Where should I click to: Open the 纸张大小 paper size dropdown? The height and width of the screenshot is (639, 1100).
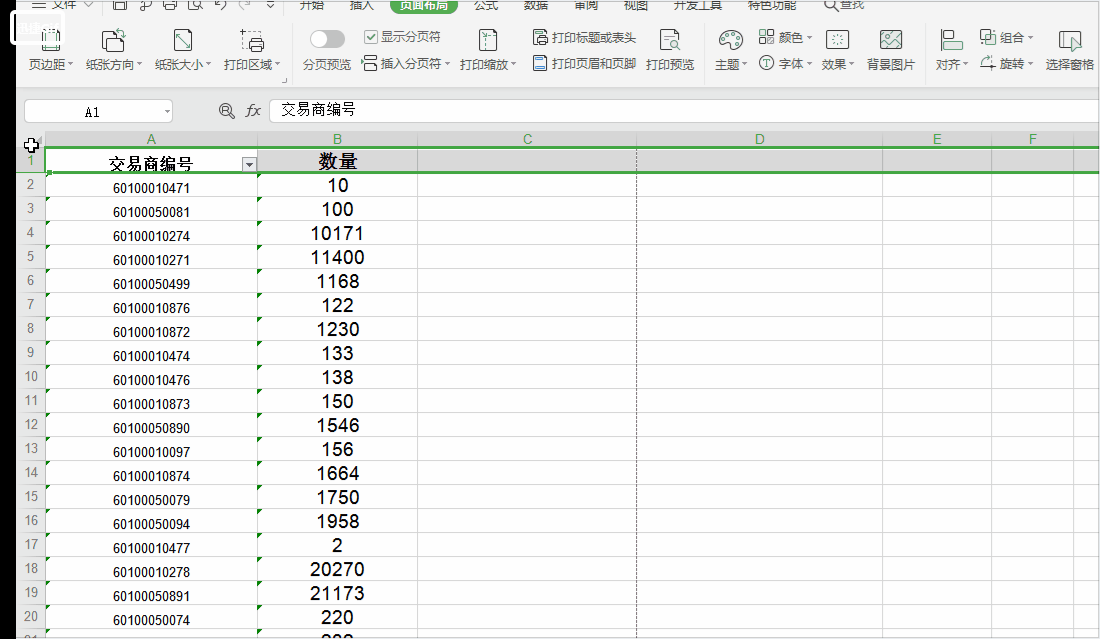182,51
